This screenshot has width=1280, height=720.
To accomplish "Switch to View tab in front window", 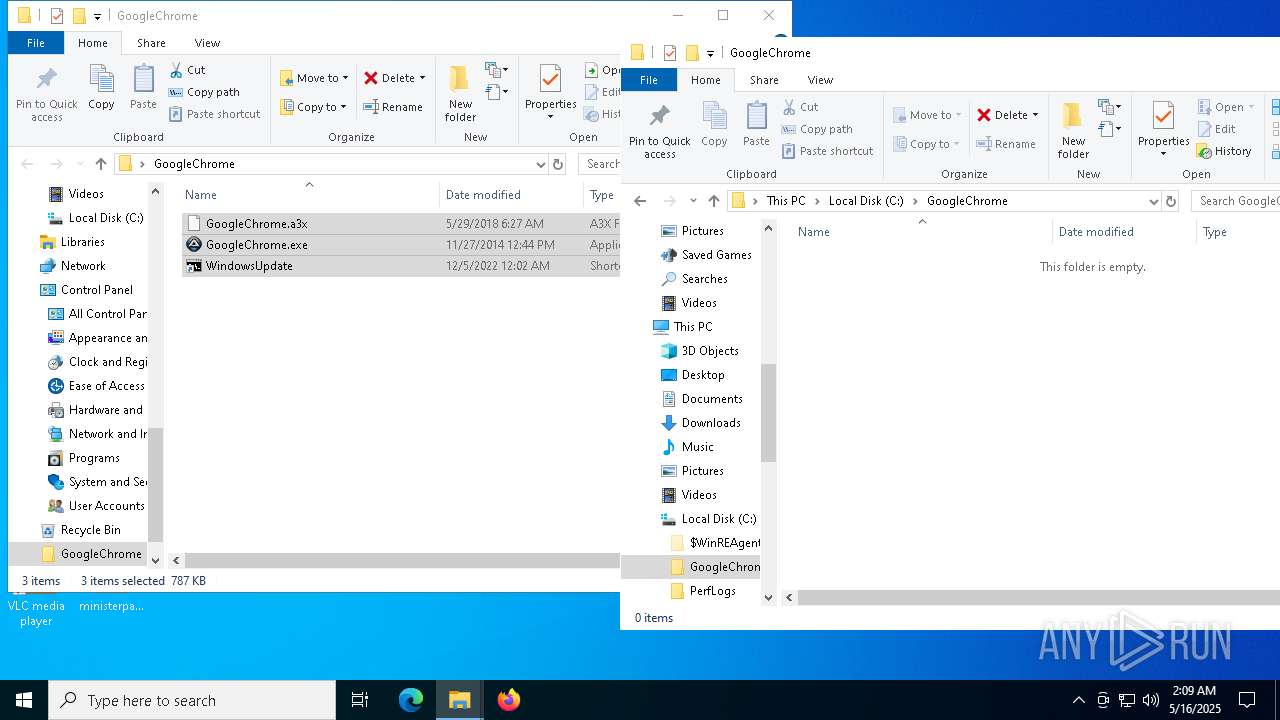I will pos(820,80).
